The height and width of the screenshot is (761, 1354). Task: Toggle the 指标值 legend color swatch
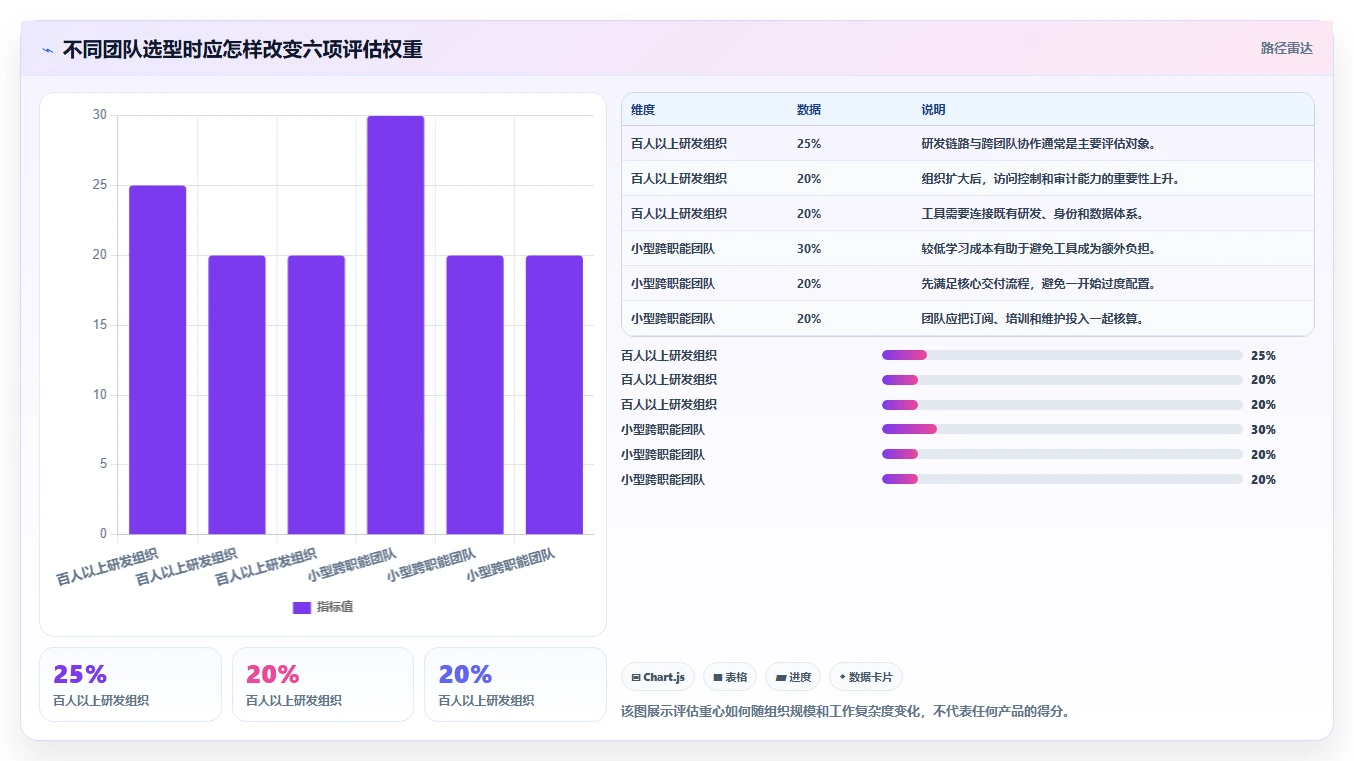[302, 607]
